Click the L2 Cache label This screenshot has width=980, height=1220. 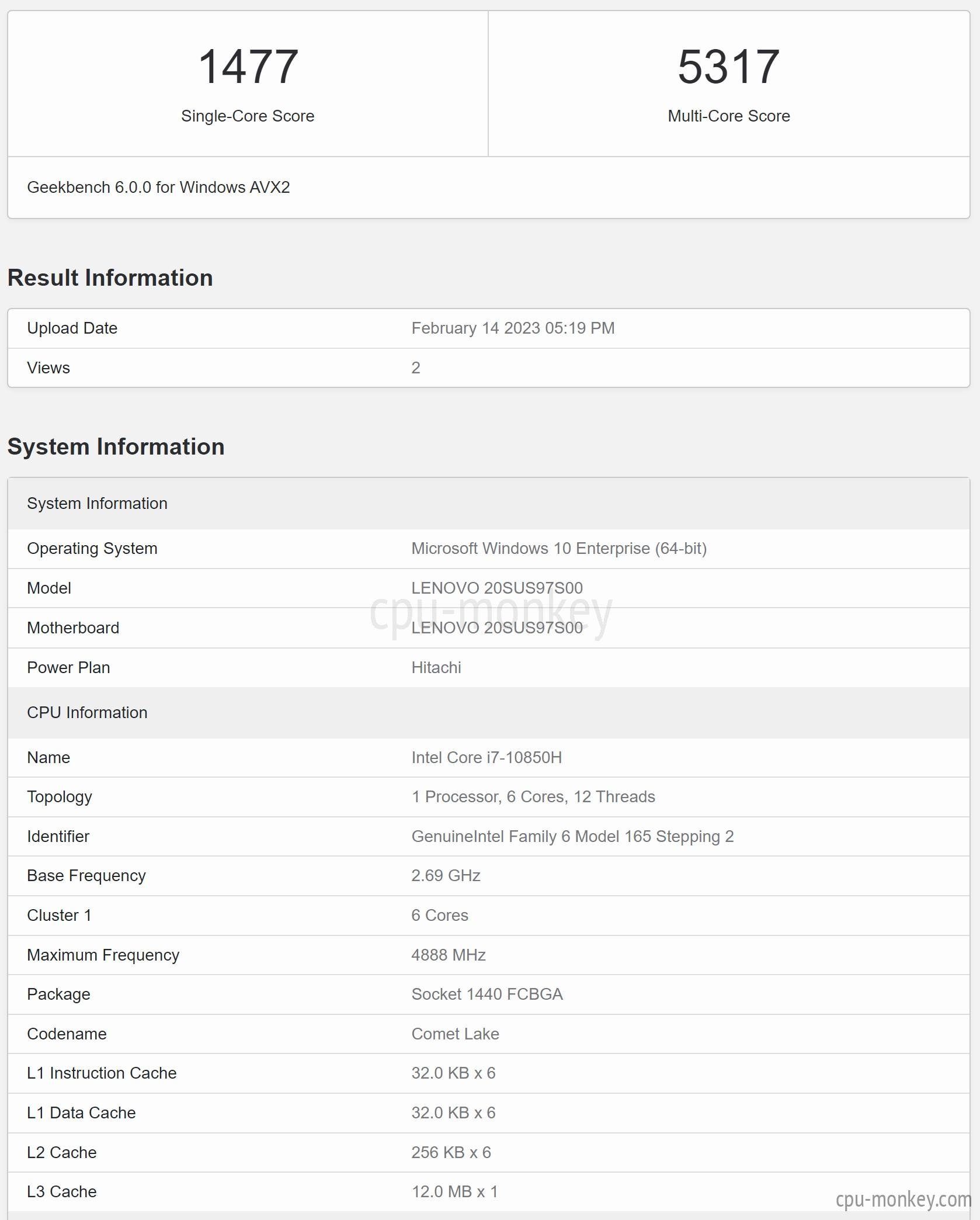[x=62, y=1152]
